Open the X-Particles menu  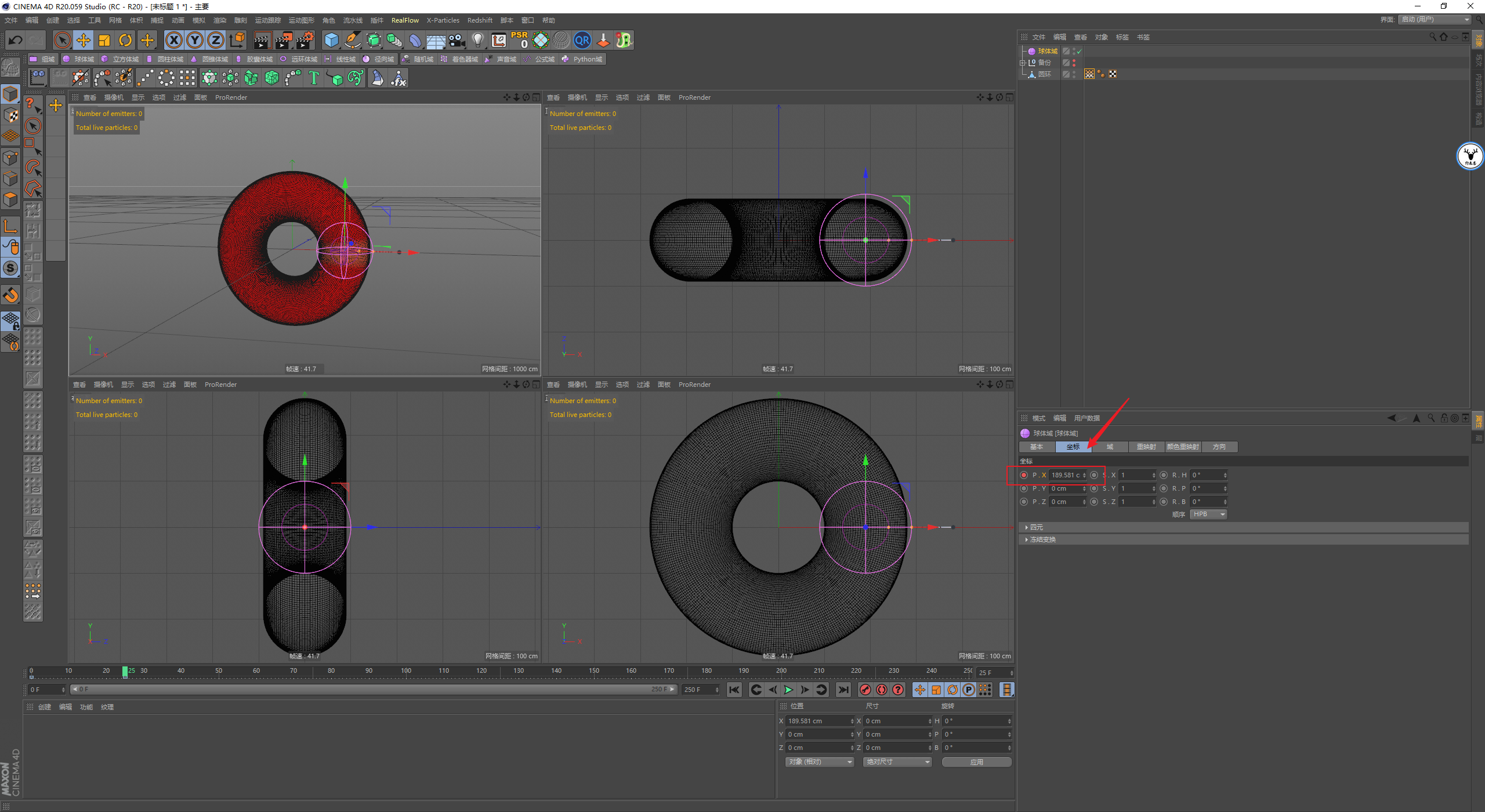443,20
